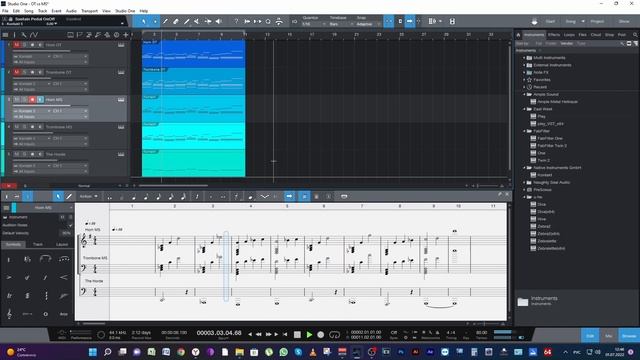Collapse the Native Instruments GmbH folder
Image resolution: width=640 pixels, height=360 pixels.
(524, 168)
